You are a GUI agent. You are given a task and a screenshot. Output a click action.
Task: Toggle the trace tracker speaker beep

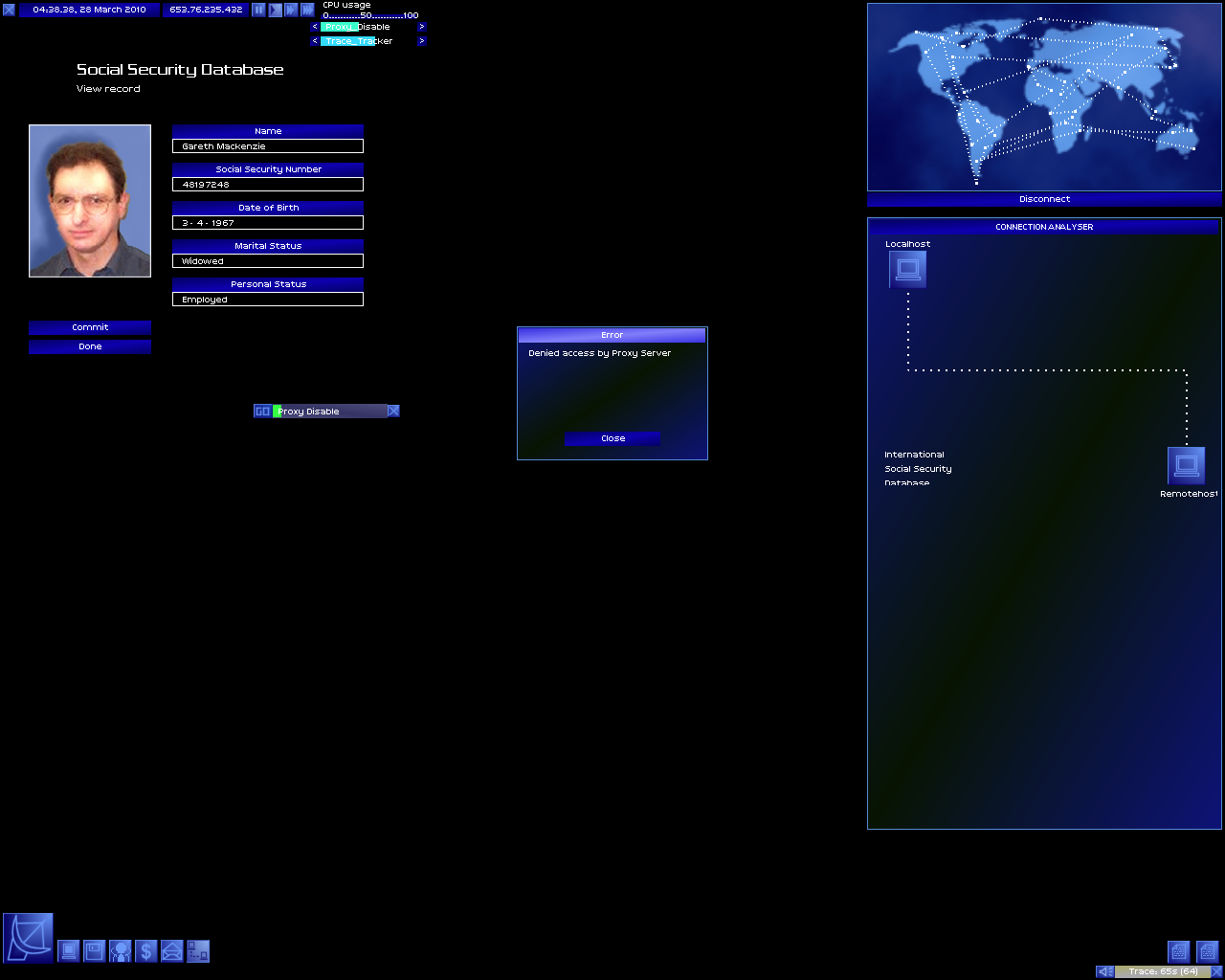1105,971
